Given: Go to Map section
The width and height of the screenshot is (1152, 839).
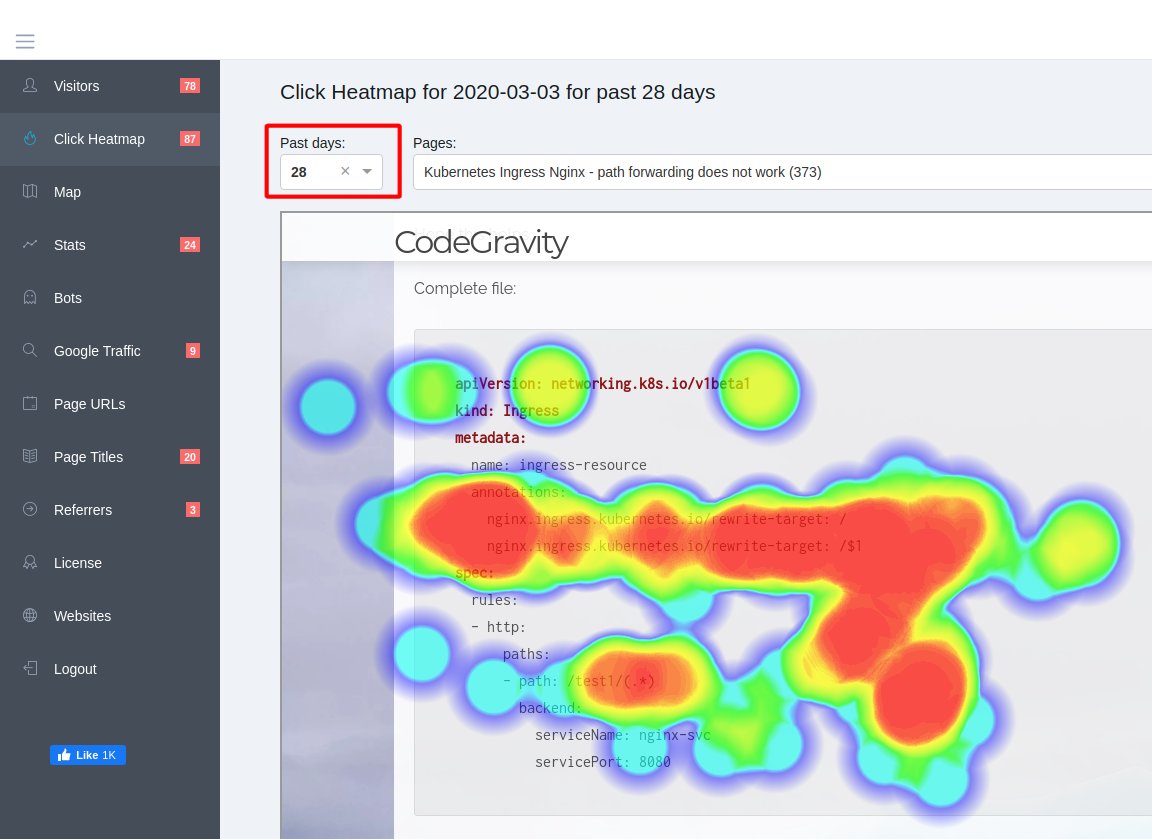Looking at the screenshot, I should pyautogui.click(x=110, y=192).
